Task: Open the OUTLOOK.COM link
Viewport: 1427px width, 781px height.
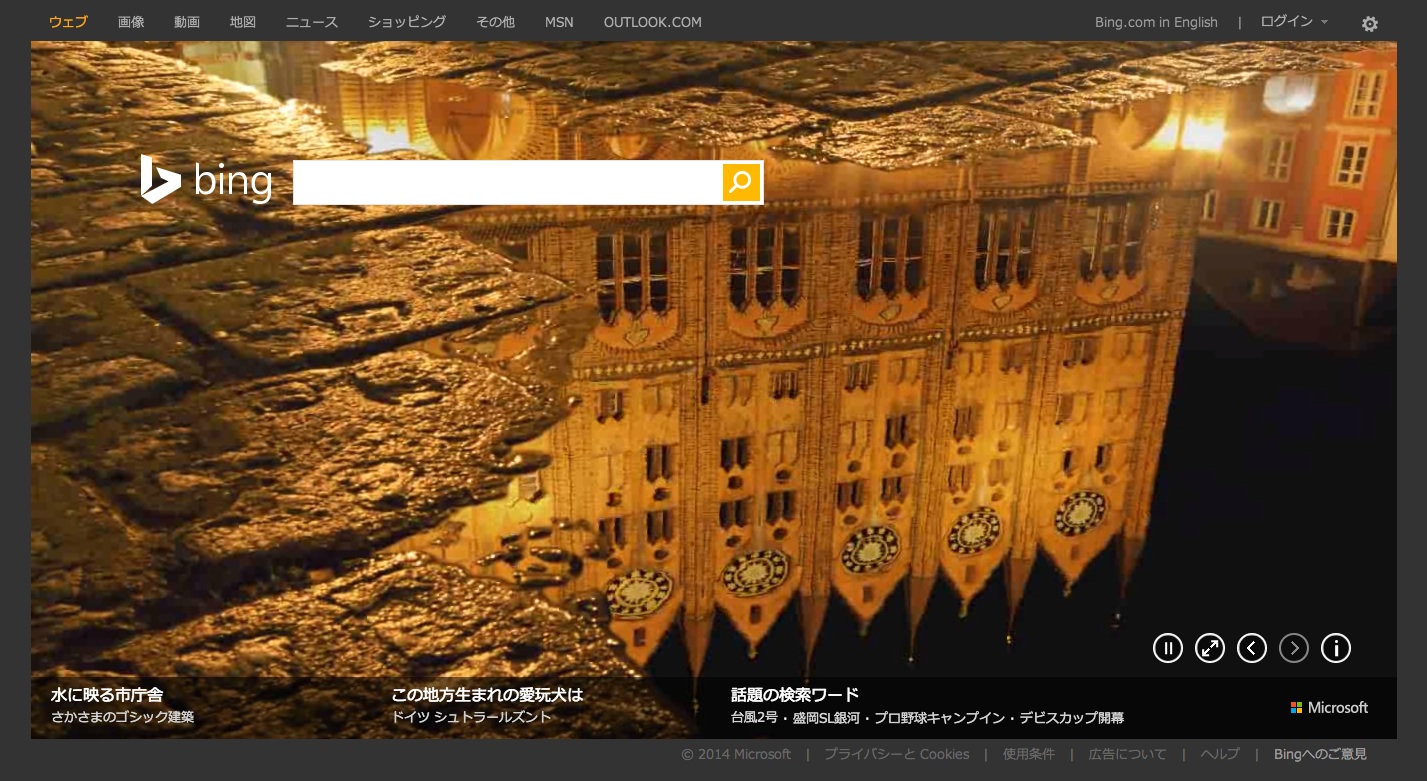Action: (x=653, y=22)
